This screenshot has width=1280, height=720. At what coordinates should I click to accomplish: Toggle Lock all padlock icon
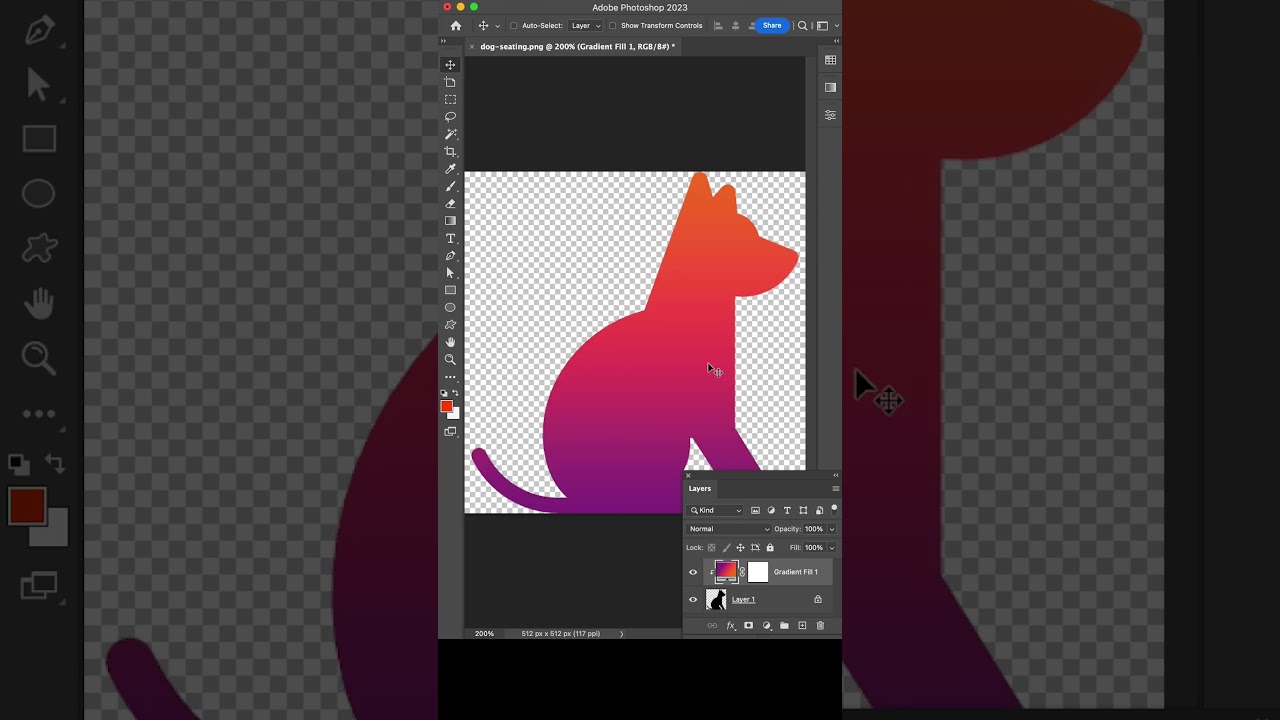pyautogui.click(x=770, y=548)
